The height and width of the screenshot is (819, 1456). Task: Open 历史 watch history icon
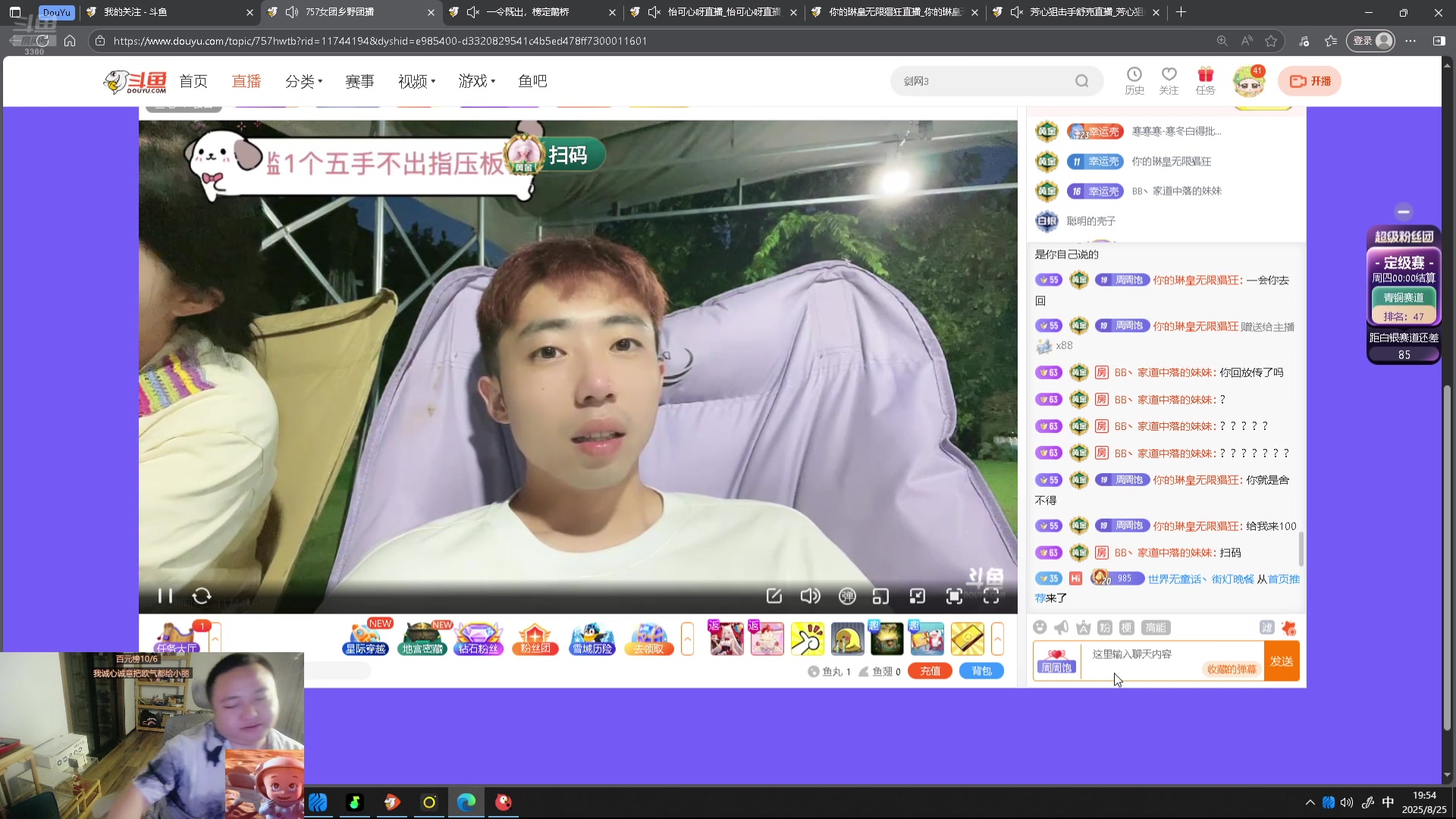(x=1134, y=81)
